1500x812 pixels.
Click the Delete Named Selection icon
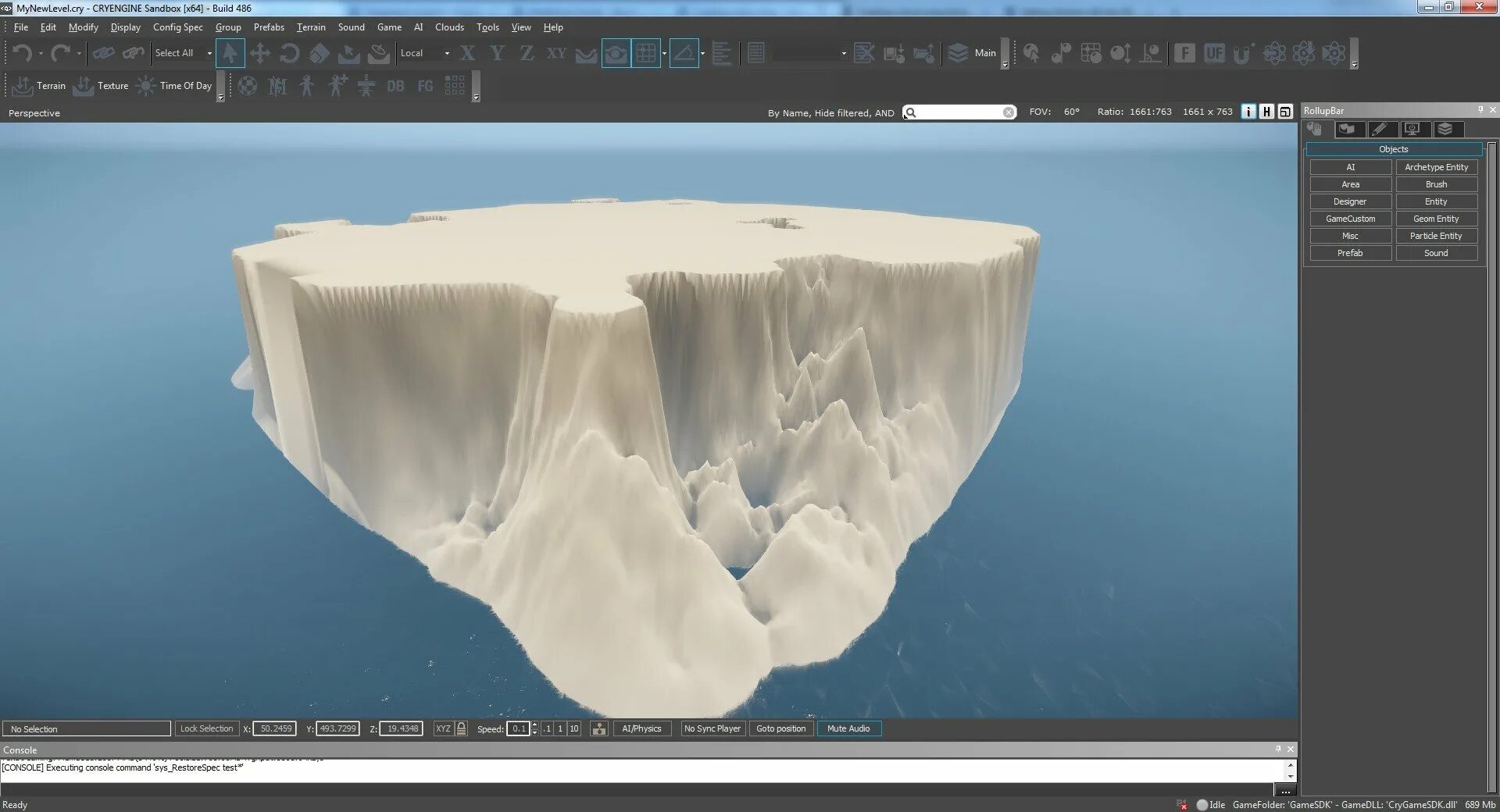(864, 53)
